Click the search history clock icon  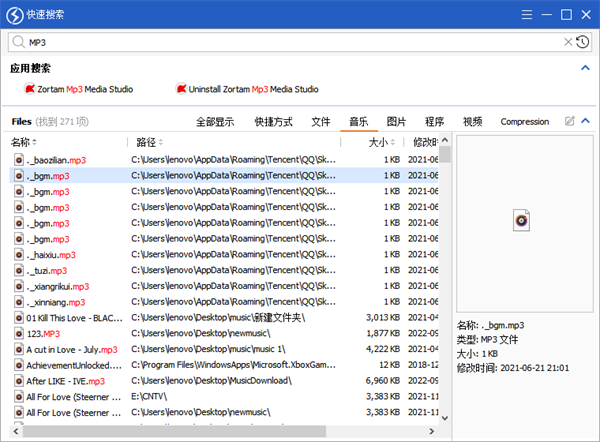[x=583, y=42]
